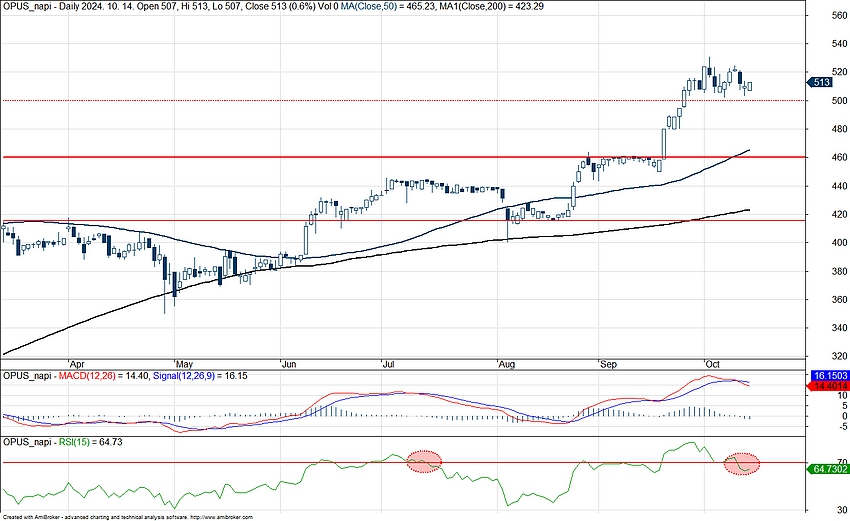Viewport: 850px width, 521px height.
Task: Select the Oct month label on time axis
Action: (712, 364)
